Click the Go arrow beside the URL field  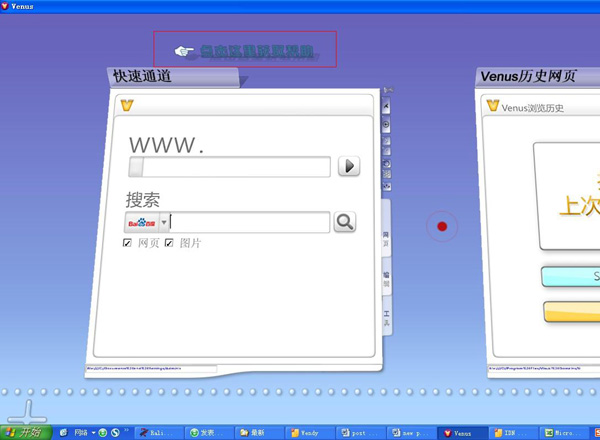click(x=348, y=166)
